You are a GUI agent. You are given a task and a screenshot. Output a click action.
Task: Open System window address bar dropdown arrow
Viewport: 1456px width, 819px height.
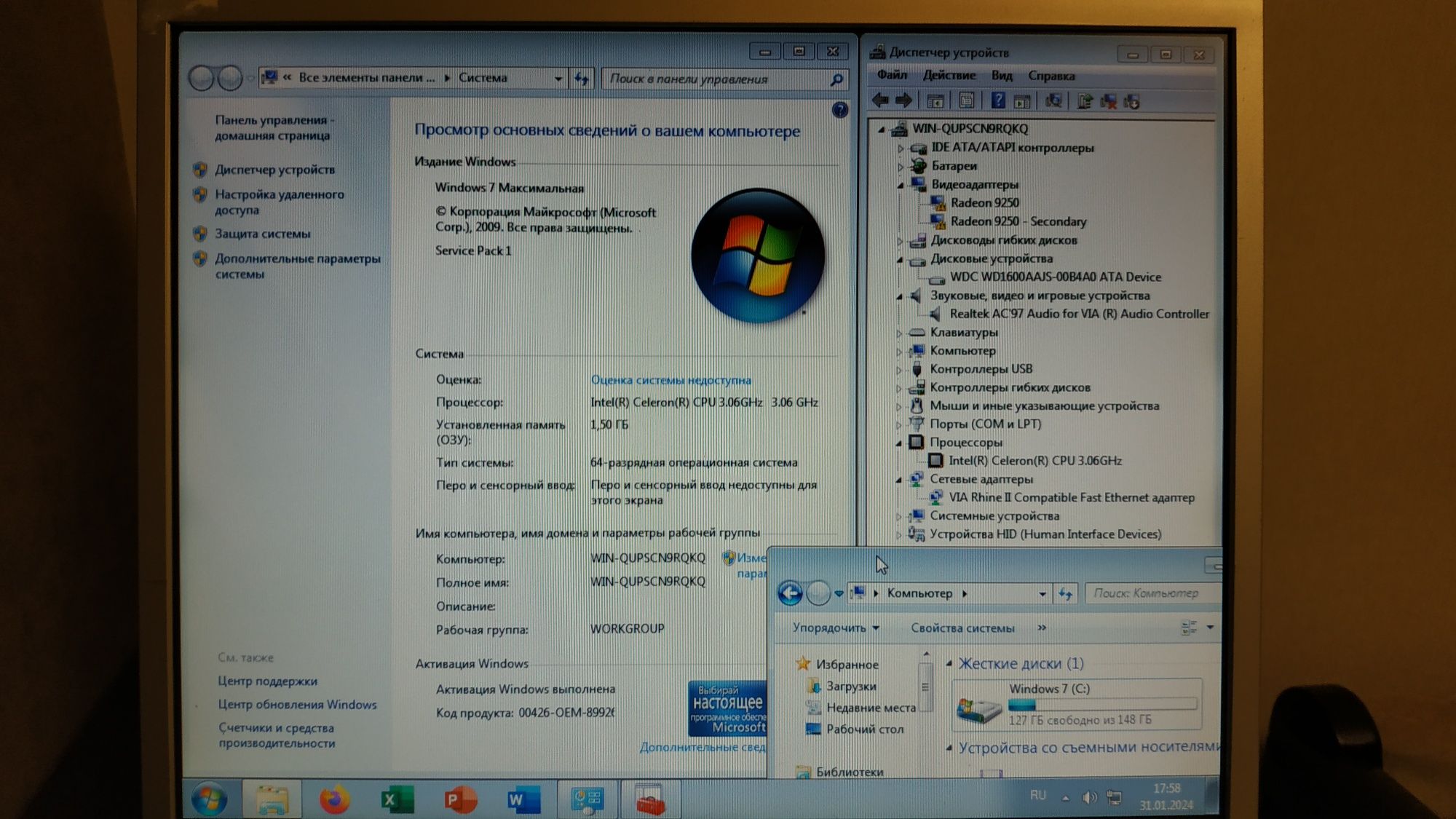[x=558, y=78]
